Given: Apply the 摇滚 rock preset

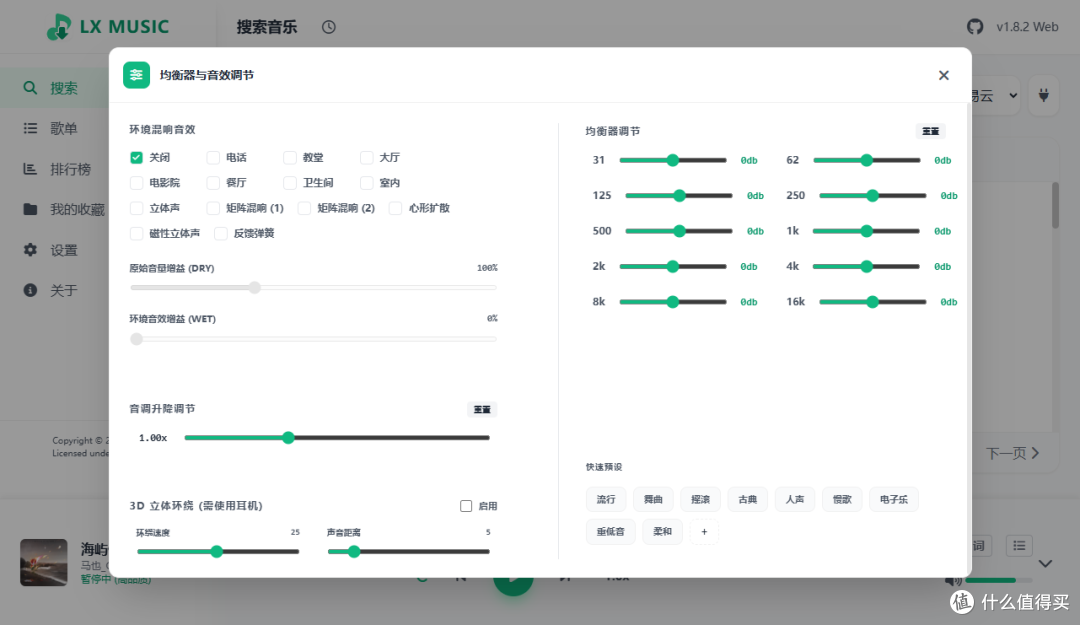Looking at the screenshot, I should click(700, 499).
